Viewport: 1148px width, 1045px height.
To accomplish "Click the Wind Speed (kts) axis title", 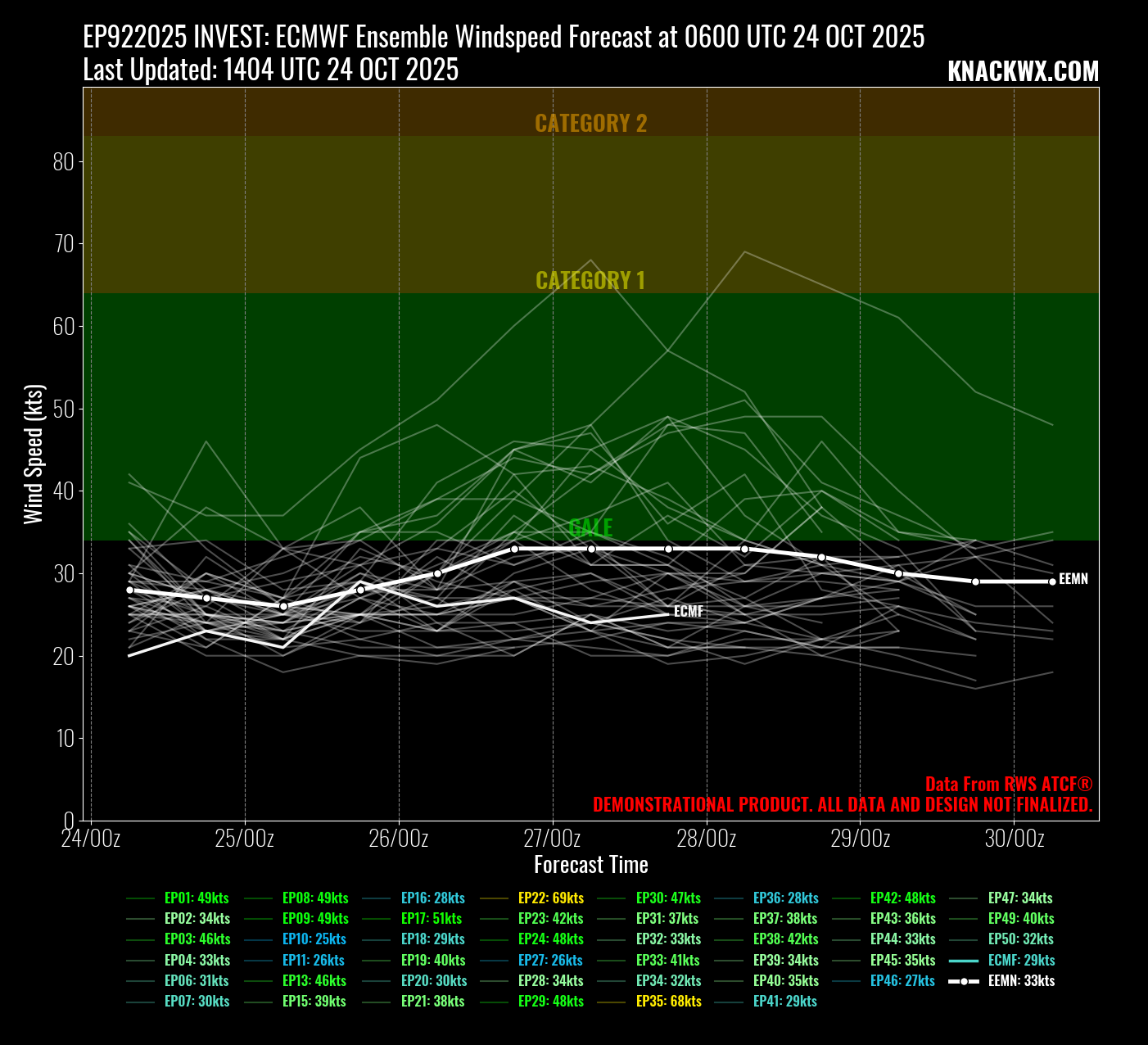I will point(33,454).
